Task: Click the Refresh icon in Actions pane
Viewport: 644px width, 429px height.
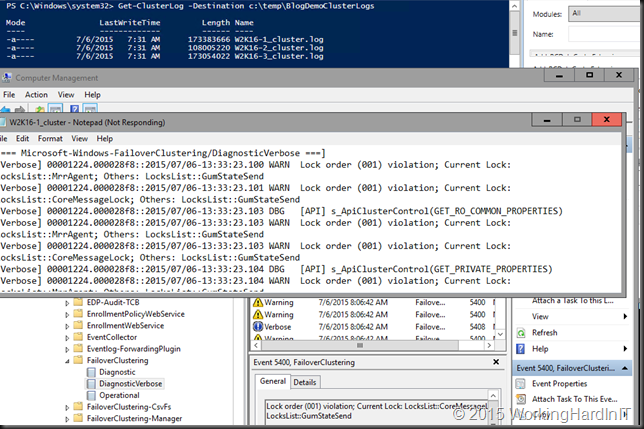Action: [x=521, y=333]
